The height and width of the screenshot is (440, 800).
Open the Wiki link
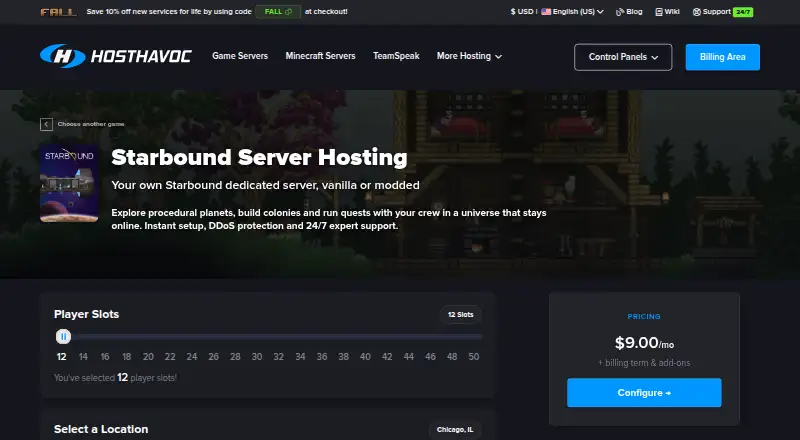[x=667, y=11]
